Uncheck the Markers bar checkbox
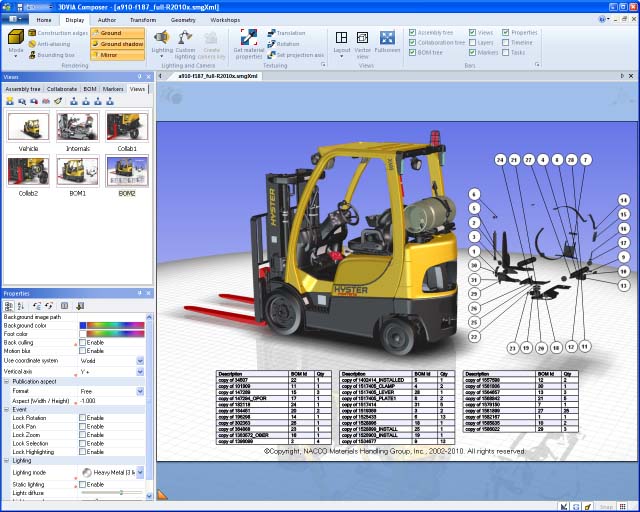The image size is (640, 512). (472, 53)
